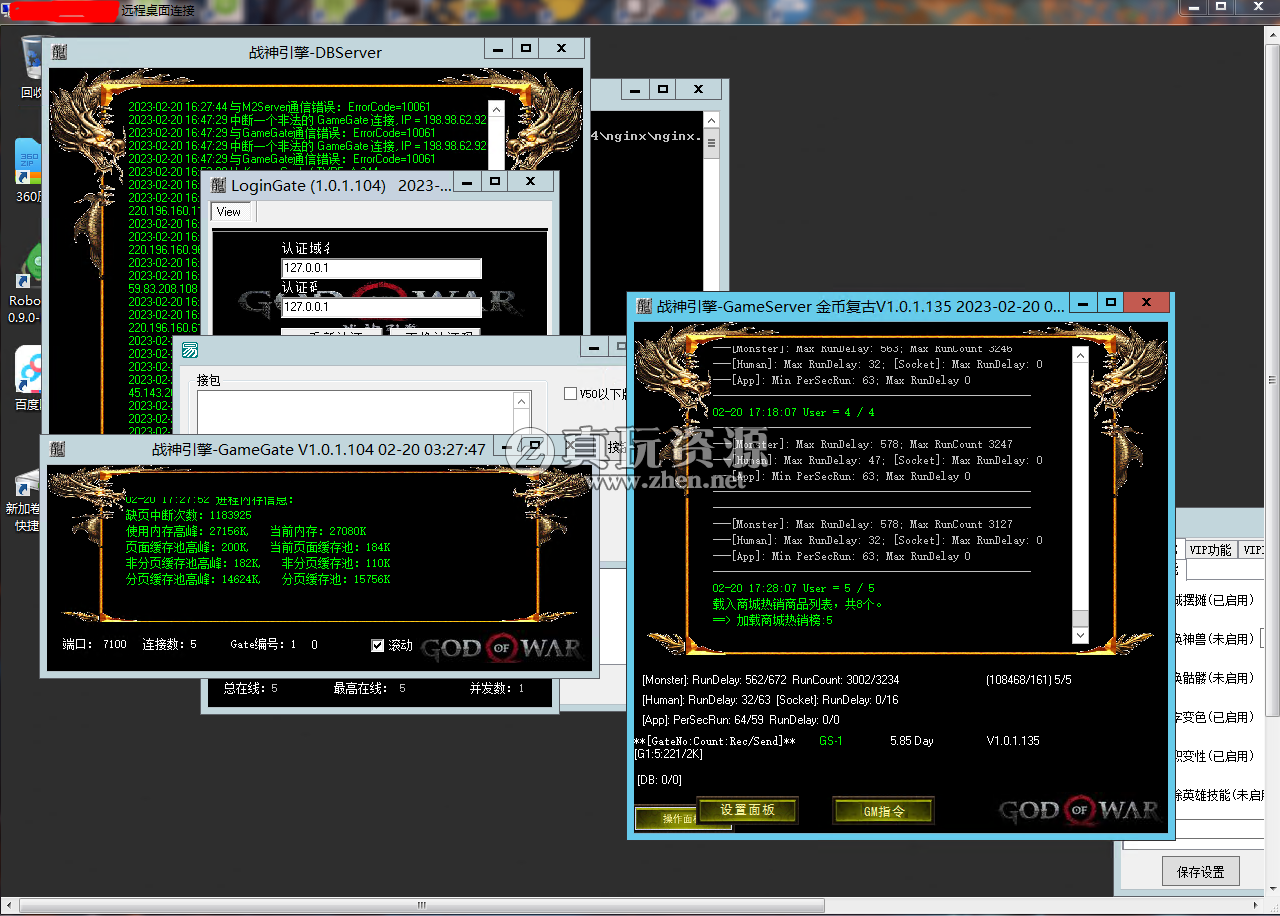This screenshot has width=1280, height=916.
Task: Click the '总在线: 5' status text
Action: click(x=250, y=689)
